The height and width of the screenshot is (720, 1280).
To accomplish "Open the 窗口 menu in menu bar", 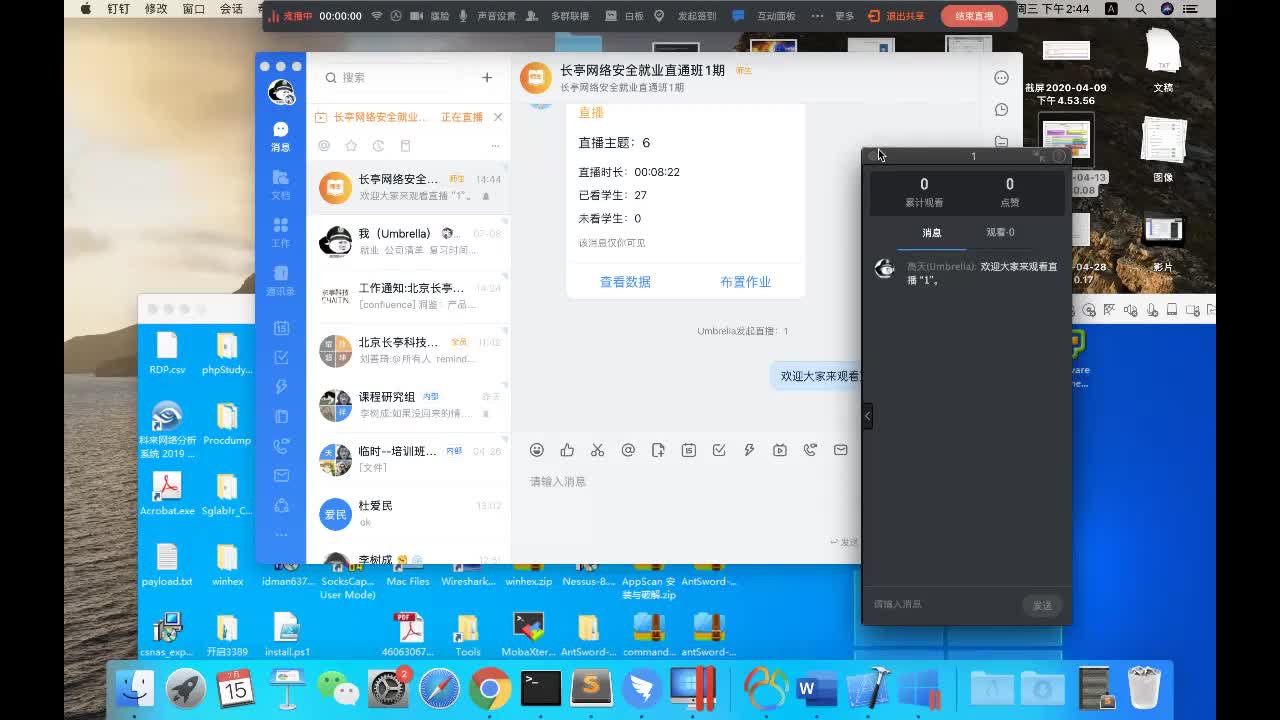I will pos(194,8).
